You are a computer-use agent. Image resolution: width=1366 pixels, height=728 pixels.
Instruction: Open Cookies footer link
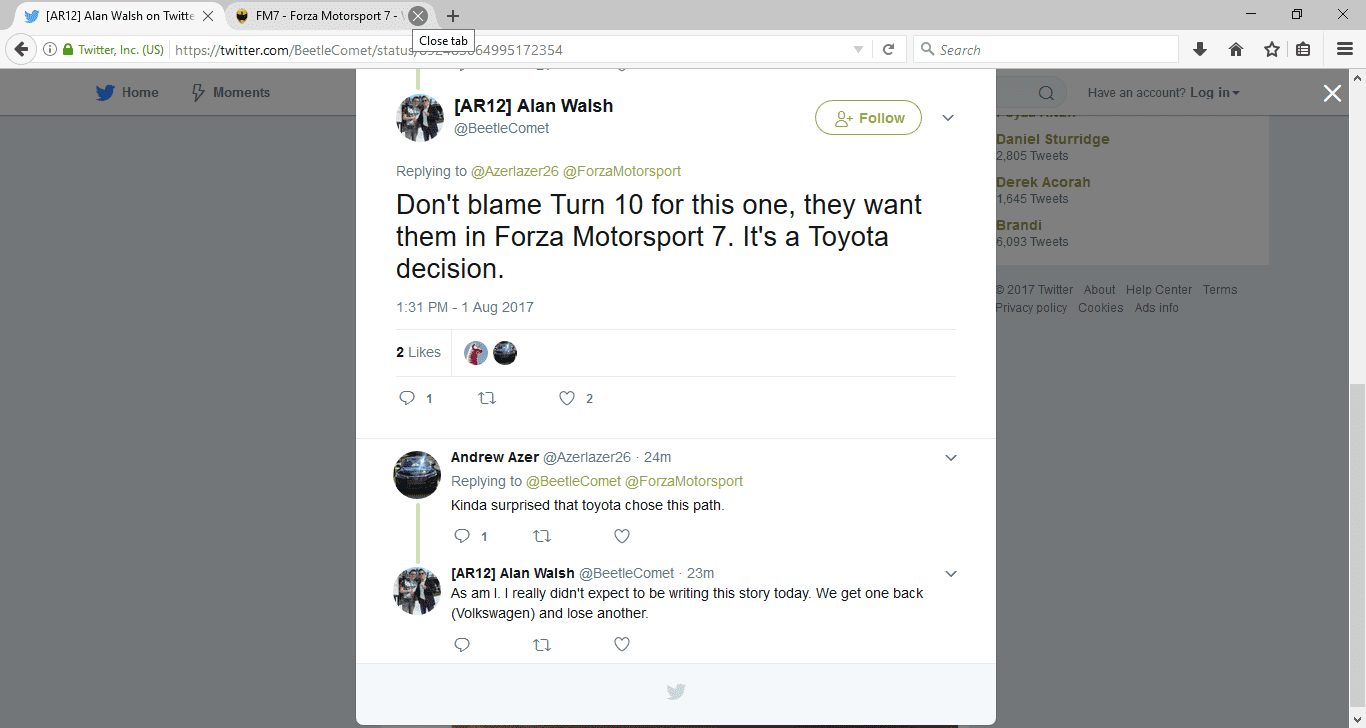click(1100, 308)
